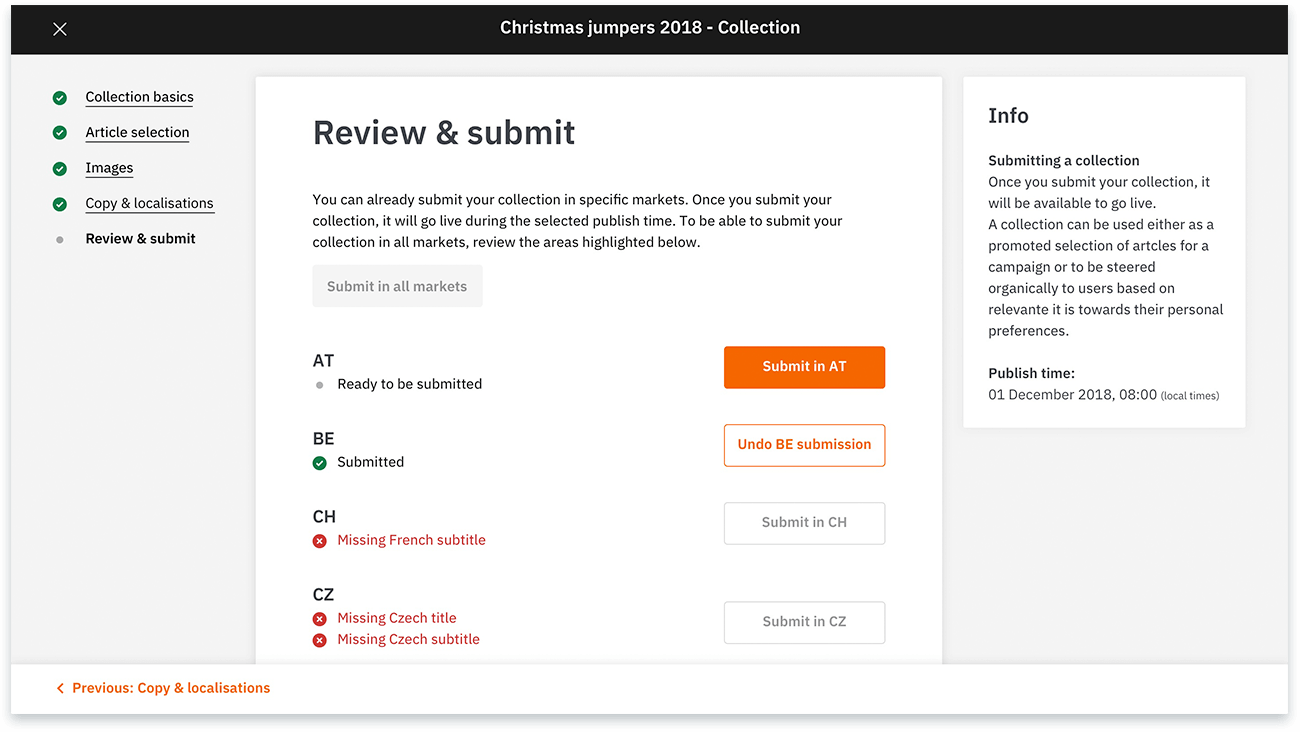Submit the collection in AT
This screenshot has height=732, width=1300.
pos(804,367)
